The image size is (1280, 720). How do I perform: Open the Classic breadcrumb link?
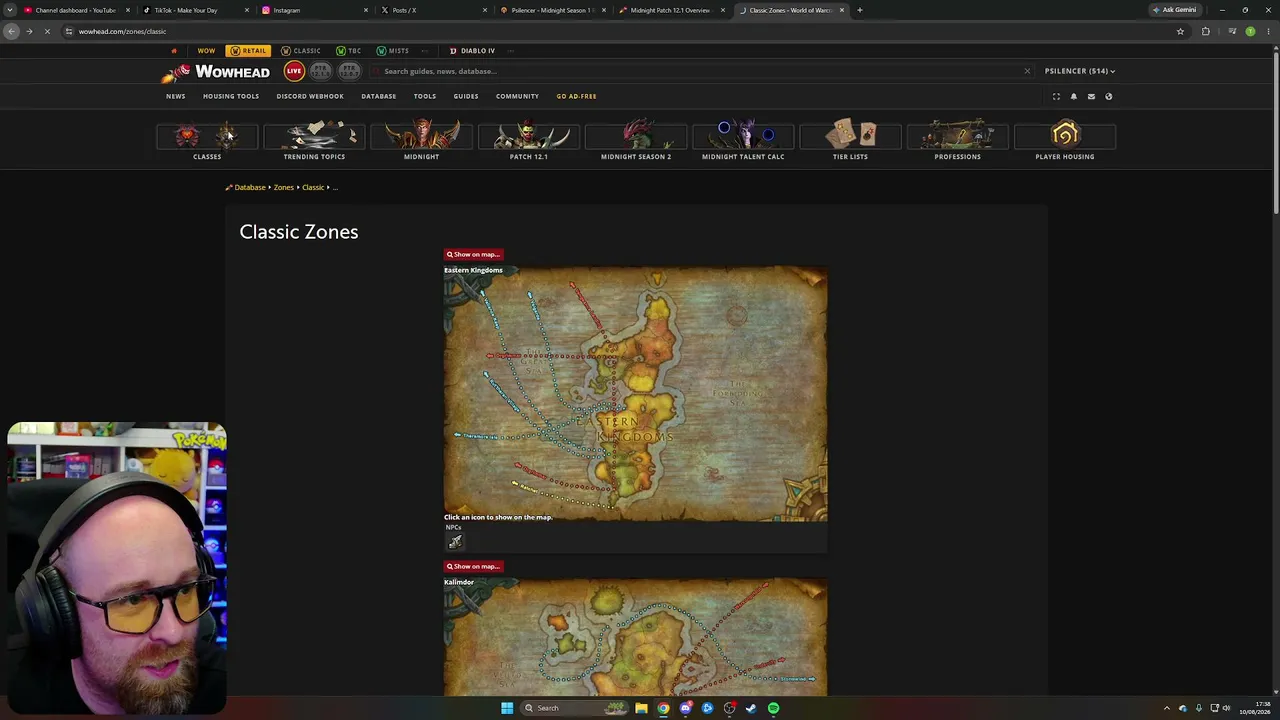tap(313, 187)
